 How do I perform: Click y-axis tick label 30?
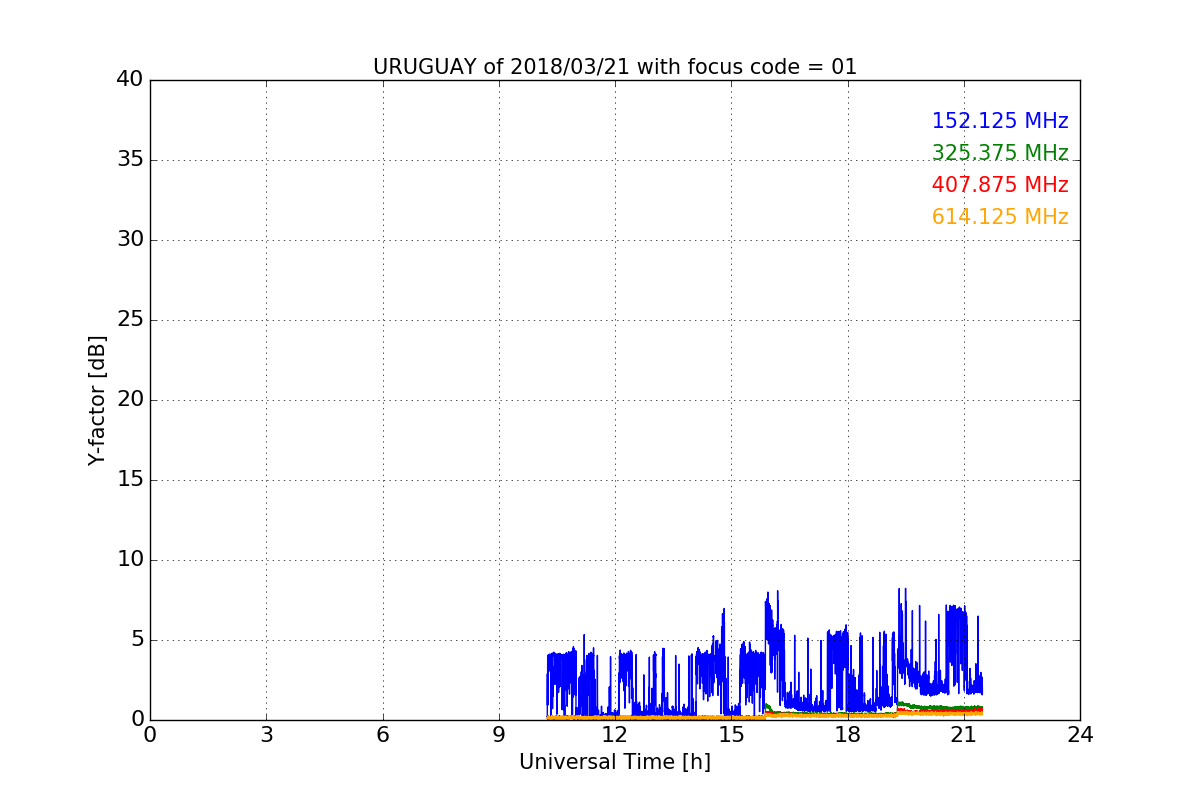coord(130,240)
